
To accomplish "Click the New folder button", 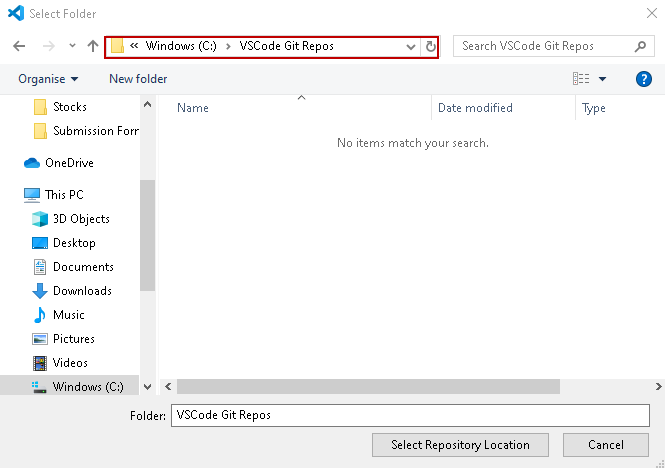I will (138, 79).
